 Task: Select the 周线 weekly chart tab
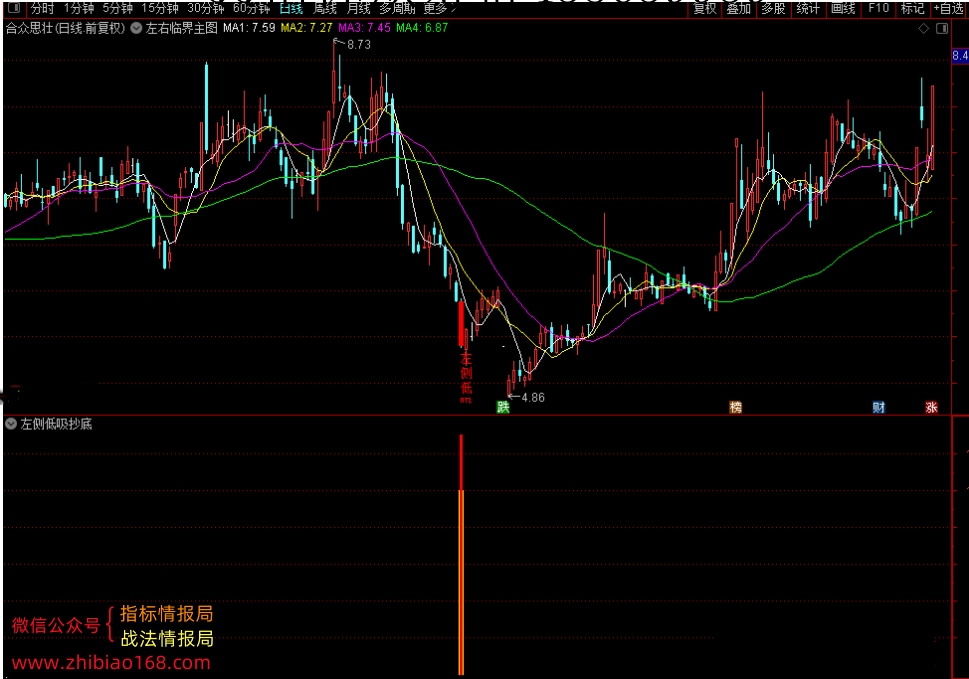pyautogui.click(x=324, y=9)
